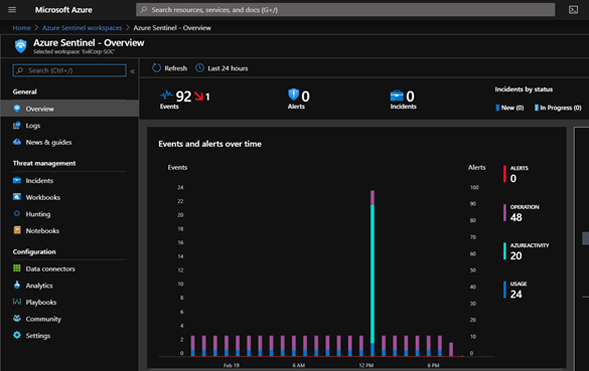Click the Notebooks icon in the sidebar
This screenshot has width=589, height=371.
point(17,230)
